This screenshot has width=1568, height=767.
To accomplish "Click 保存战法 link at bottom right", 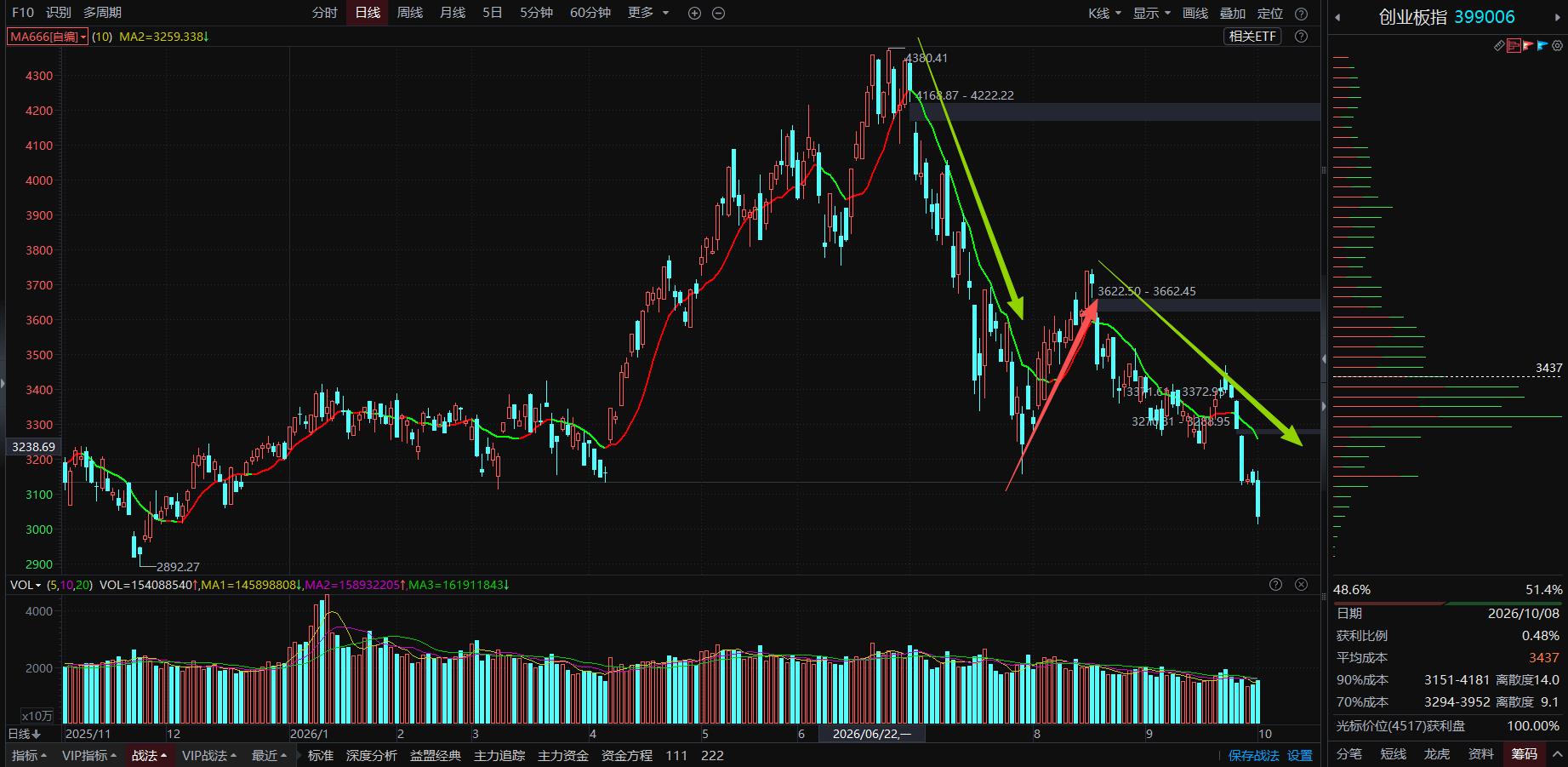I will click(1254, 755).
